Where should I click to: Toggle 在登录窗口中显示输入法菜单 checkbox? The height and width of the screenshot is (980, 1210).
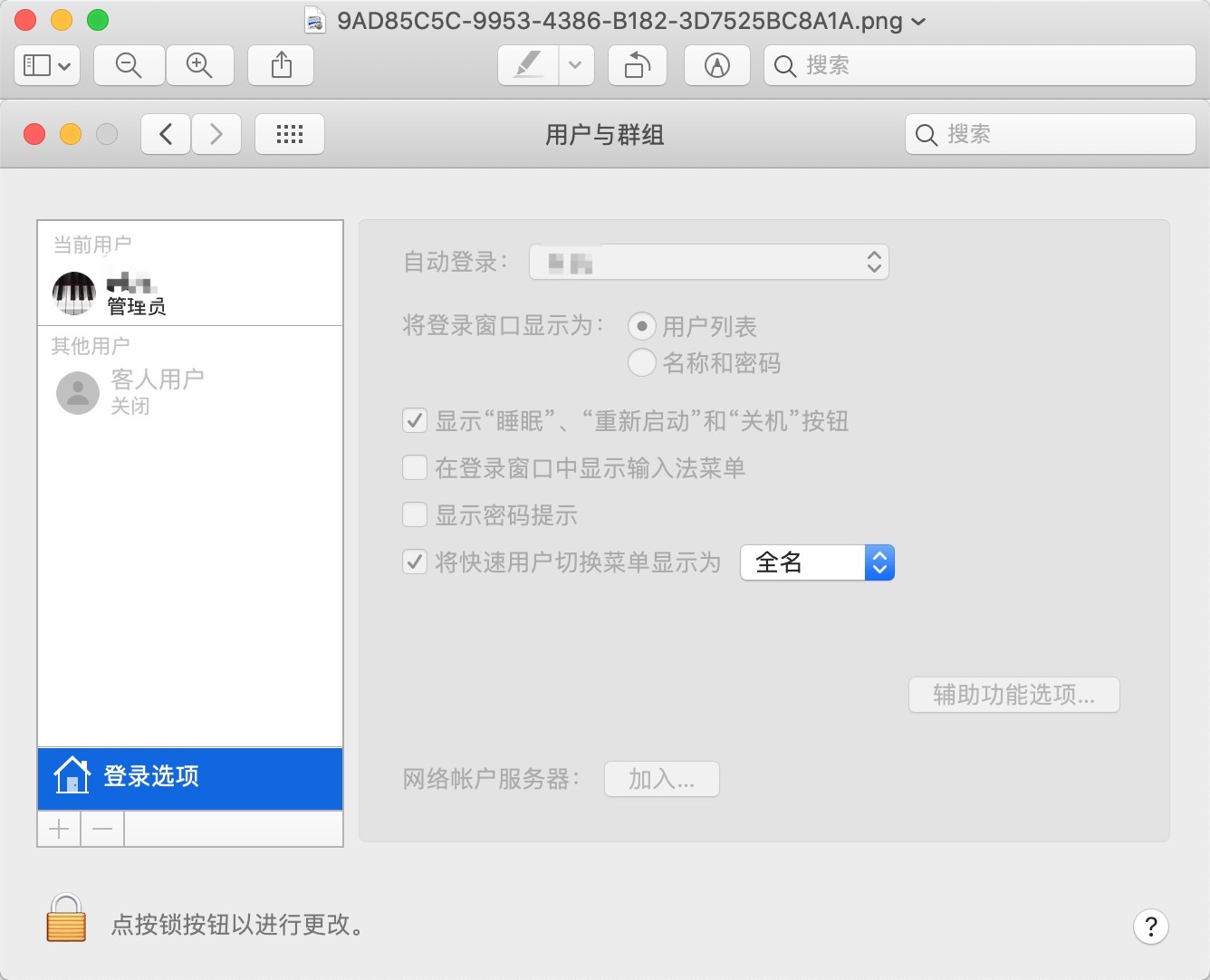[415, 468]
